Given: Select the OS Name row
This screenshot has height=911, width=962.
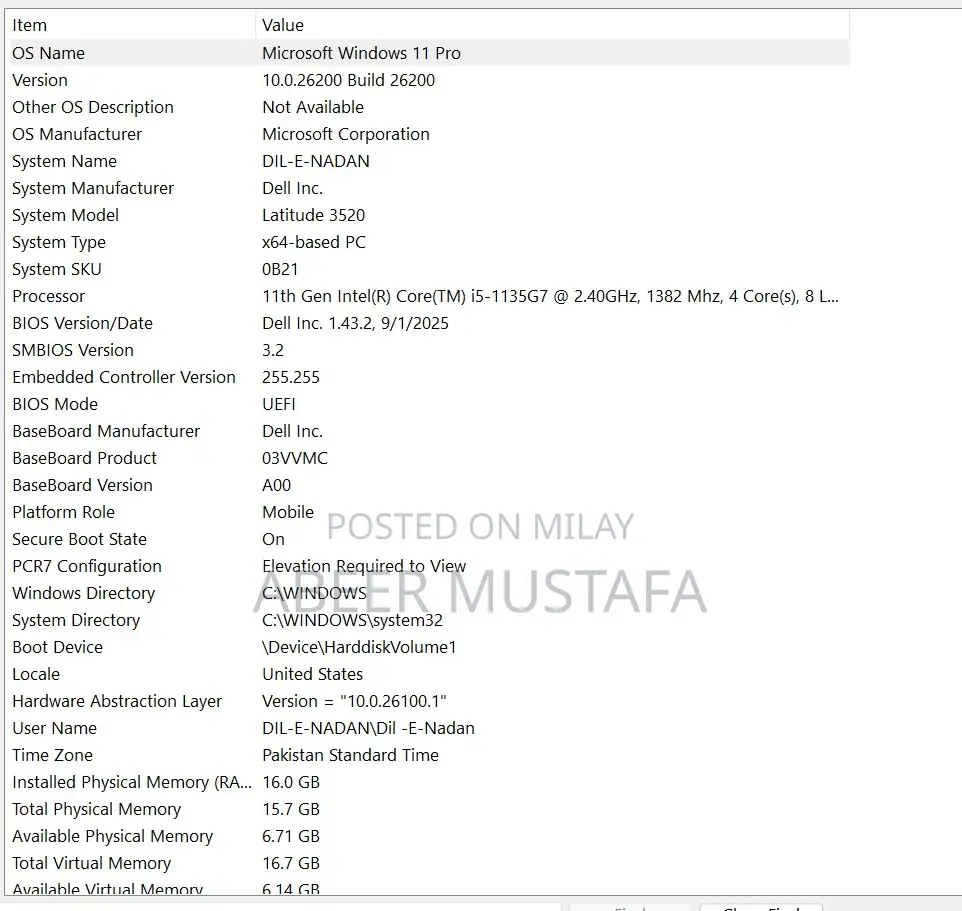Looking at the screenshot, I should coord(48,53).
